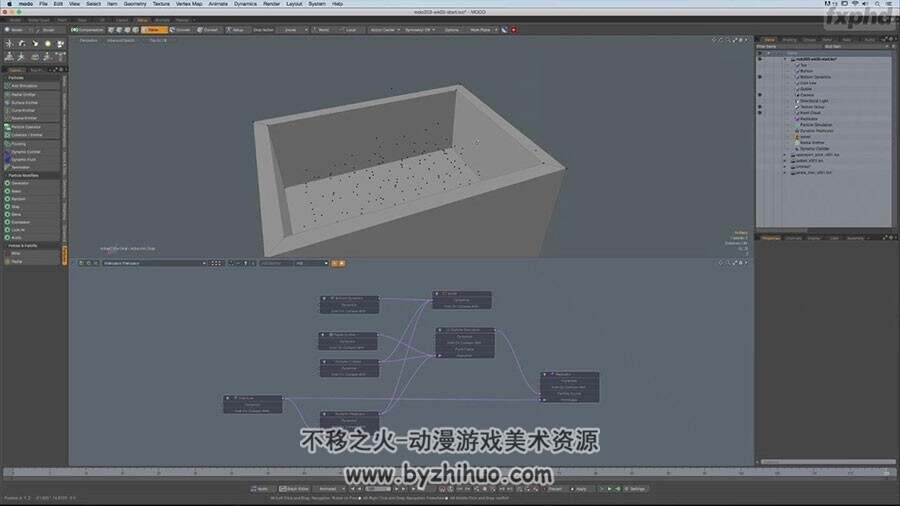This screenshot has height=506, width=900.
Task: Select the second tool icon in the left toolbox's top row
Action: [x=22, y=44]
